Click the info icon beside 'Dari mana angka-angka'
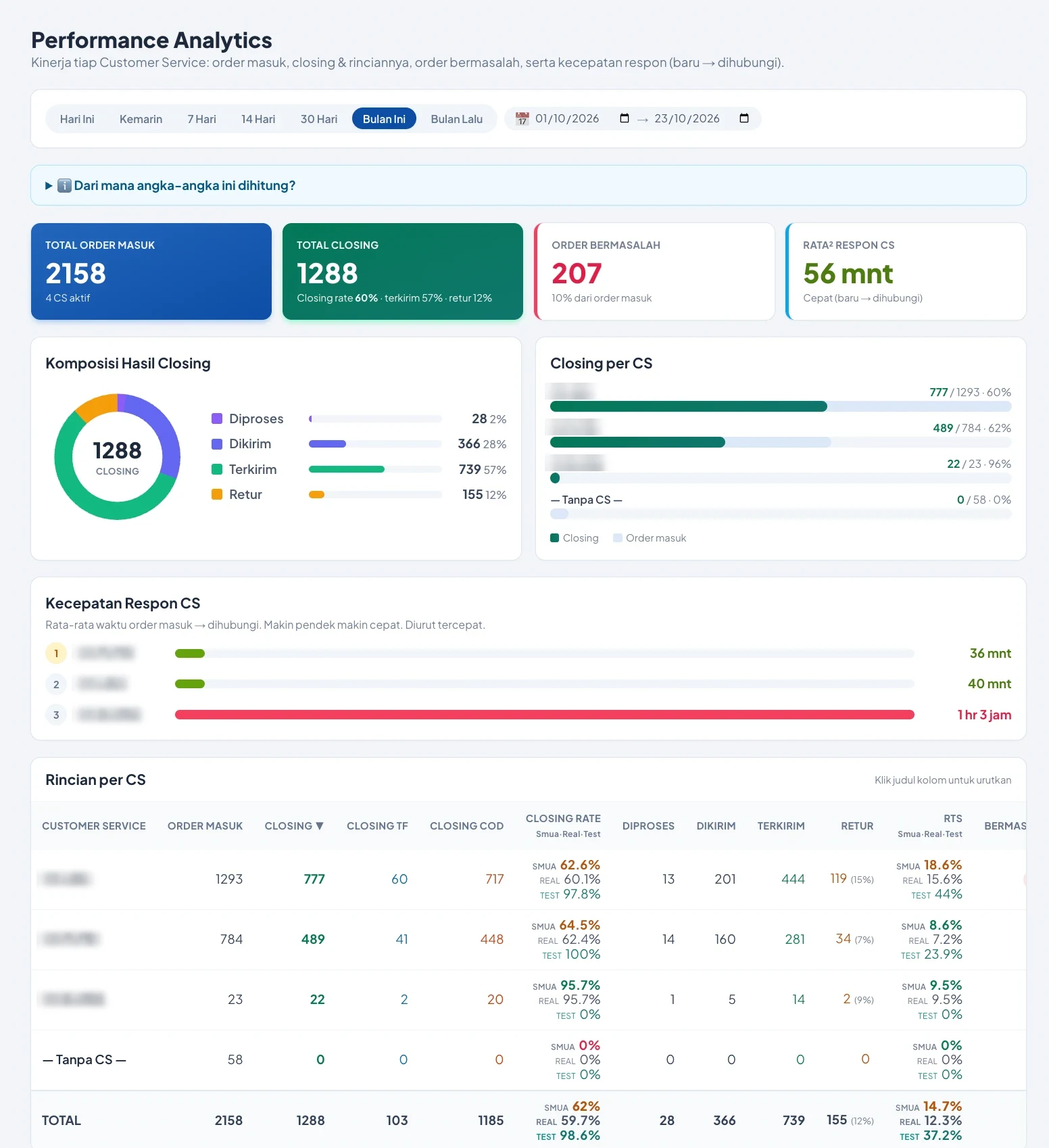 (x=64, y=185)
